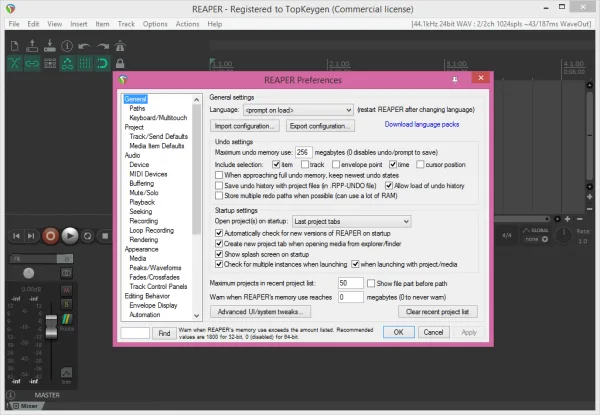600x415 pixels.
Task: Open the Track menu
Action: [x=126, y=24]
